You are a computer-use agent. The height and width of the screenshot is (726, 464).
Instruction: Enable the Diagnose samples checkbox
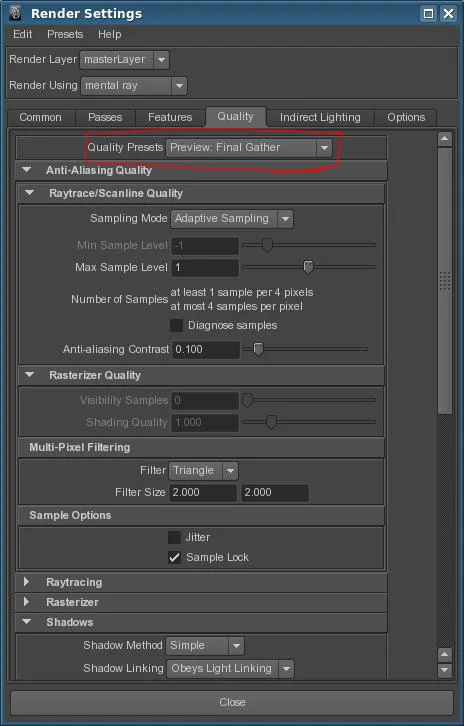coord(176,325)
